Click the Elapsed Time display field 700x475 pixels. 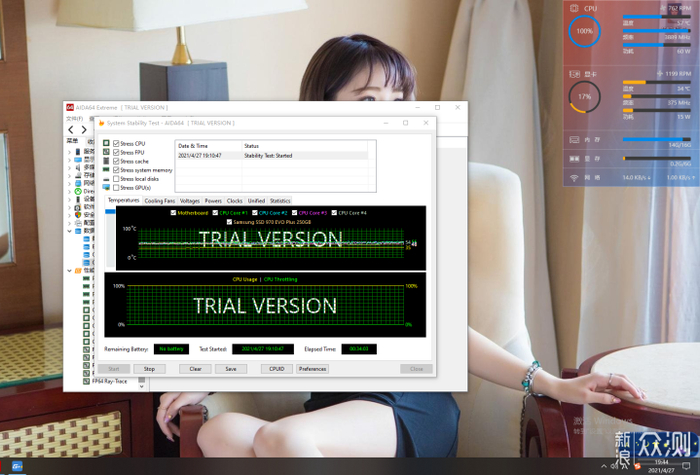[358, 349]
